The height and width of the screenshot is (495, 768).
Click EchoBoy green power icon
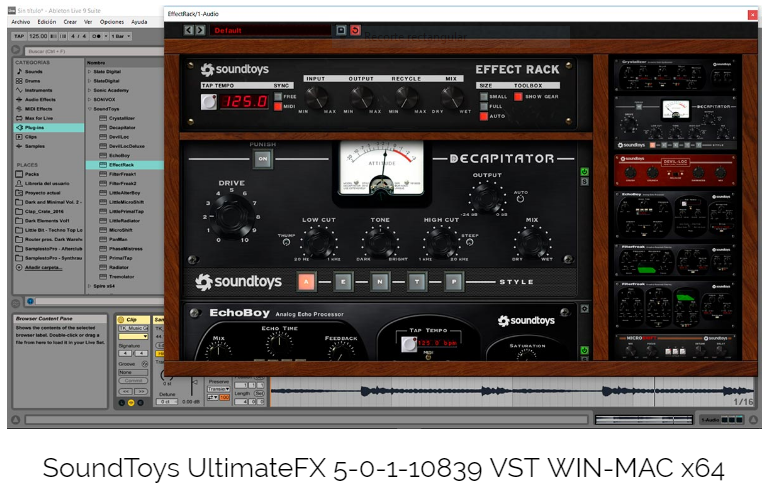click(584, 350)
